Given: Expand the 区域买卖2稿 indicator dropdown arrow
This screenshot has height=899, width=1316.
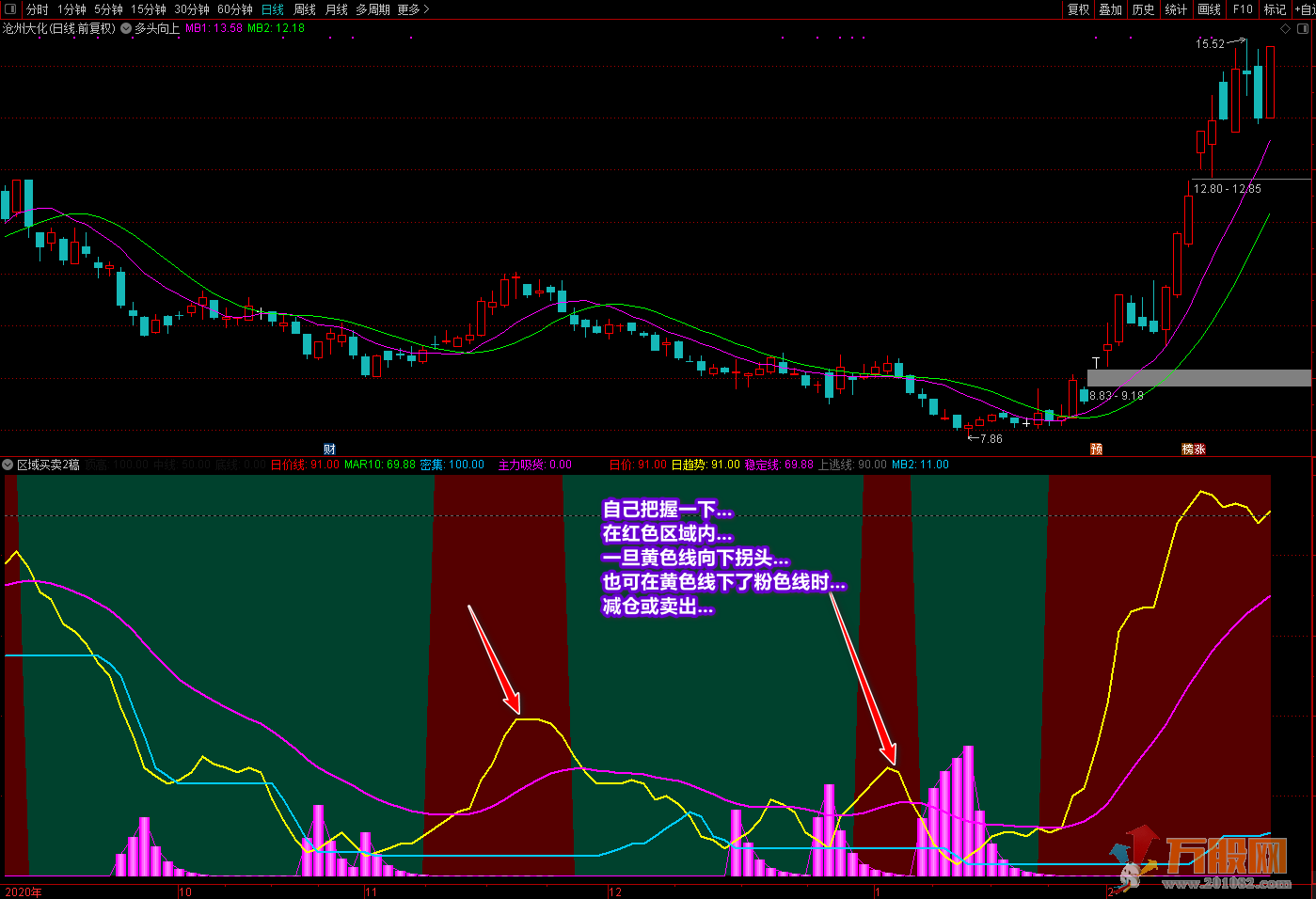Looking at the screenshot, I should pyautogui.click(x=8, y=465).
